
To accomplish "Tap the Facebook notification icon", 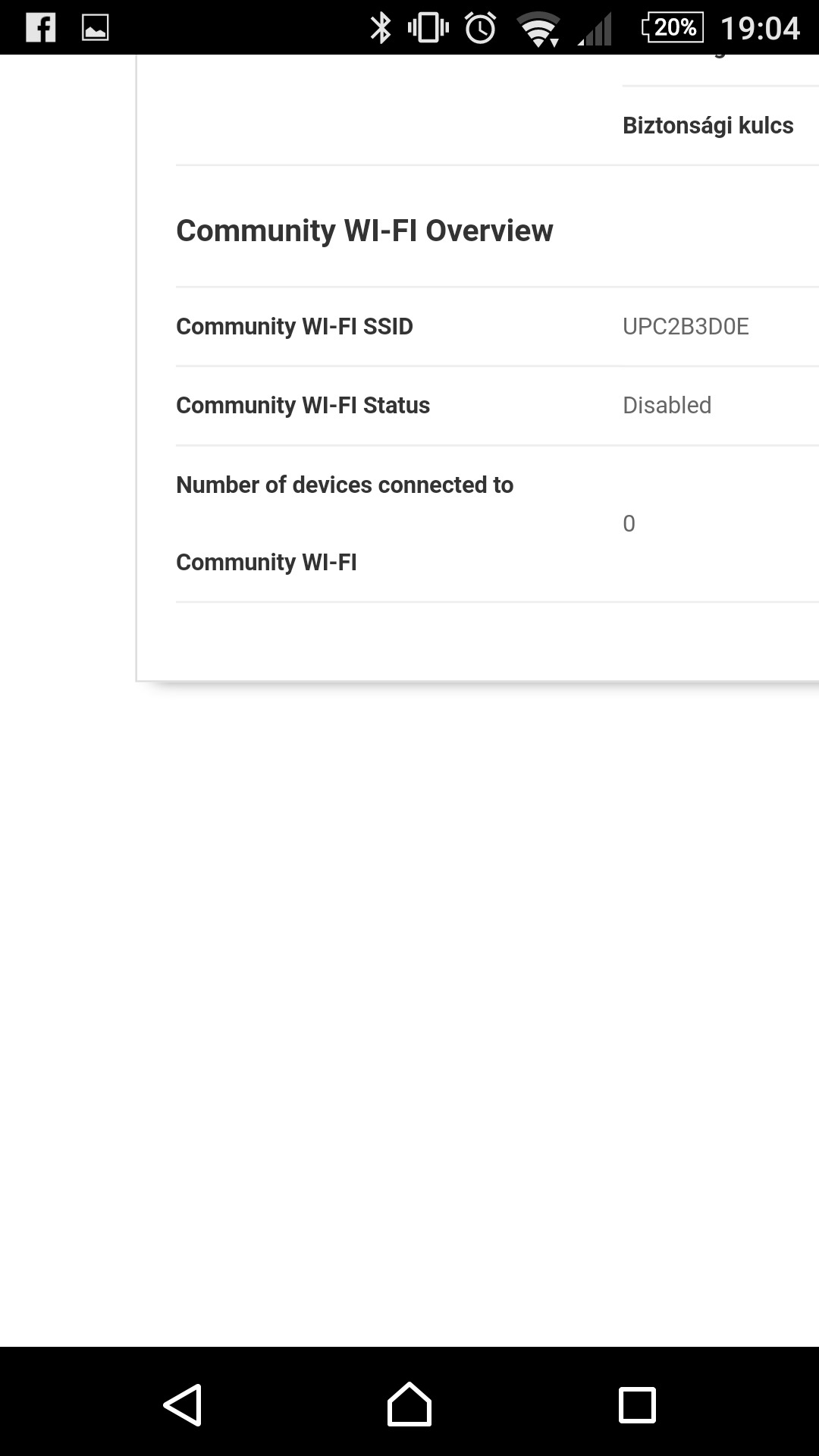I will pyautogui.click(x=40, y=28).
